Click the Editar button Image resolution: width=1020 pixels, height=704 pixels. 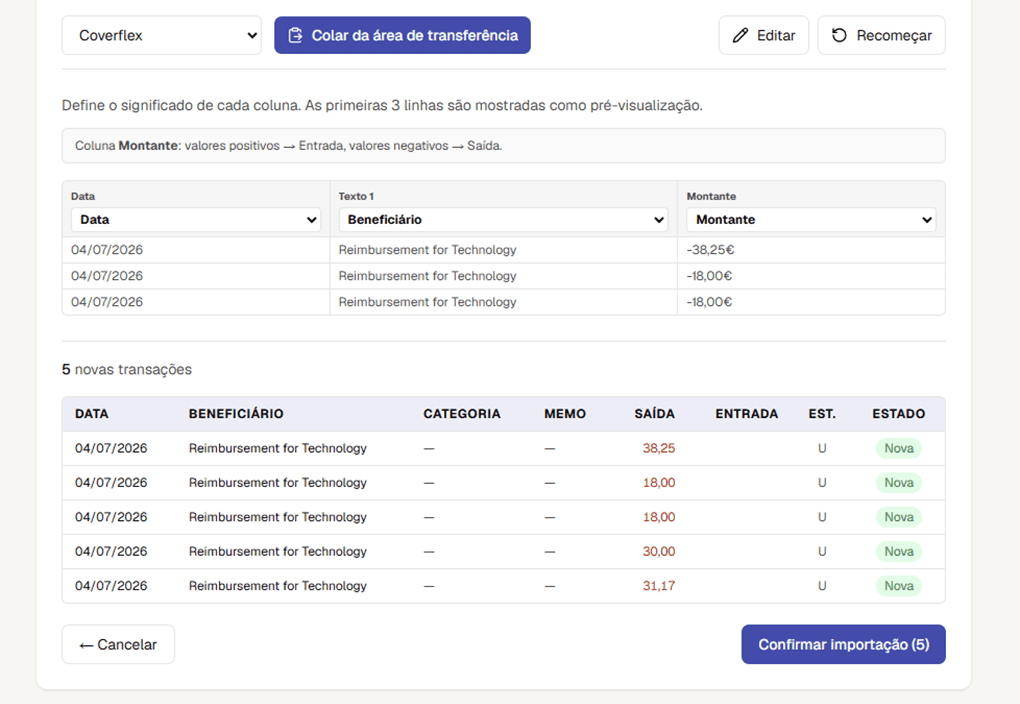(764, 35)
